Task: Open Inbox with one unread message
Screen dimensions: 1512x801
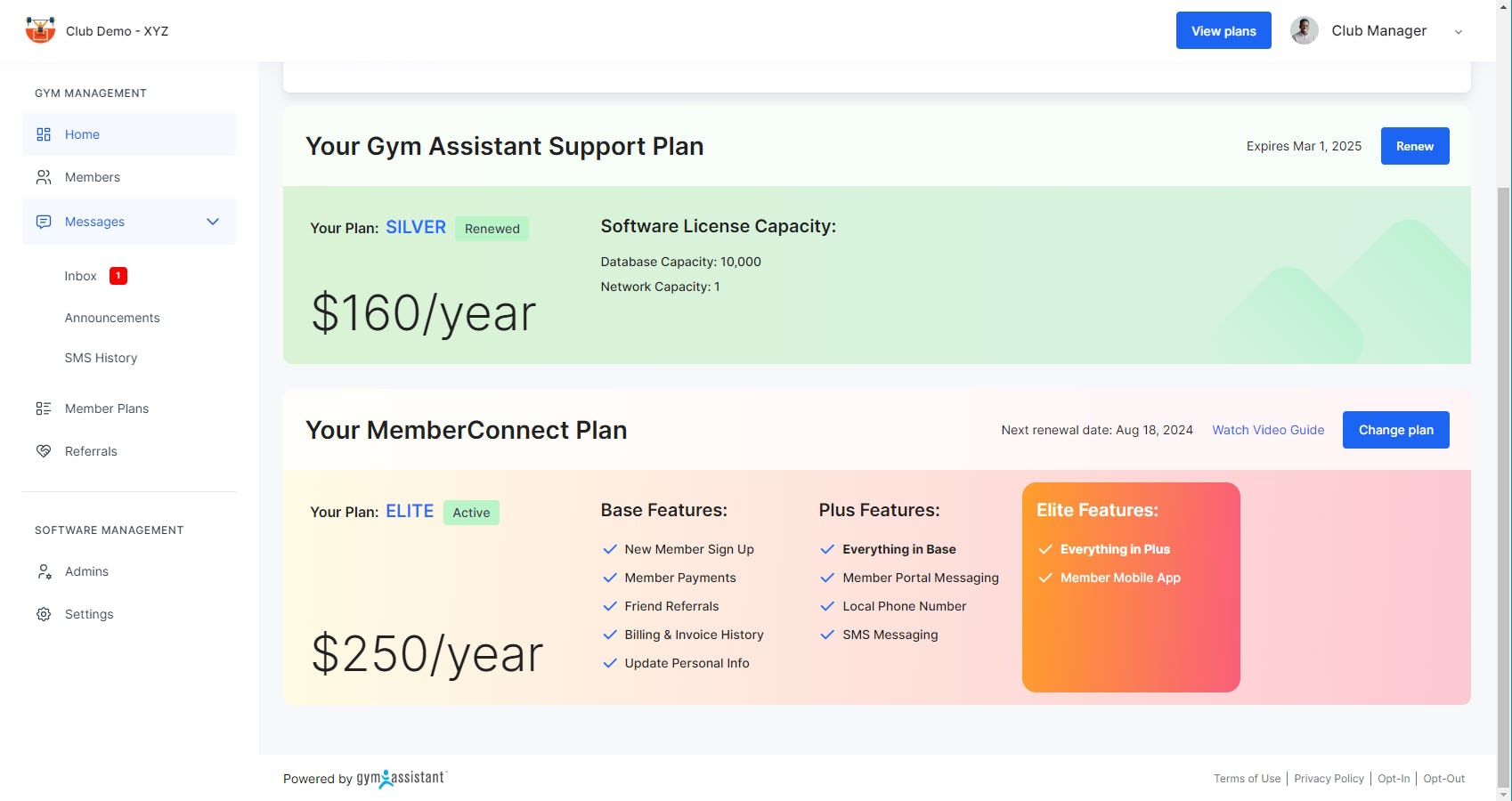Action: pyautogui.click(x=81, y=275)
